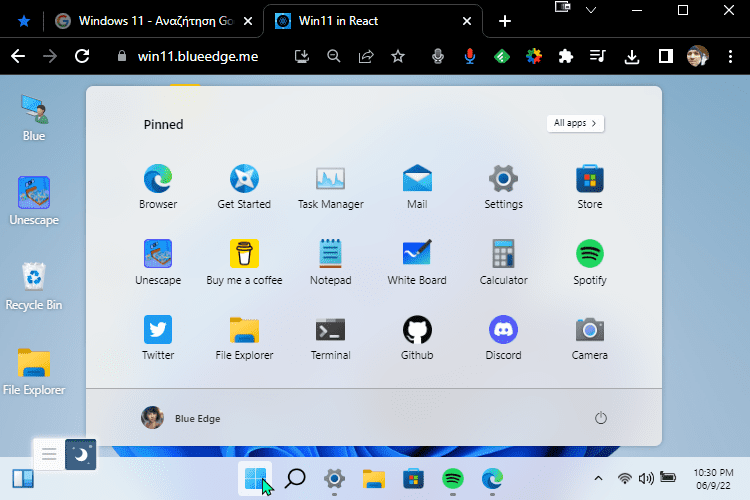Viewport: 750px width, 500px height.
Task: Open Notepad from the Start menu
Action: (x=331, y=262)
